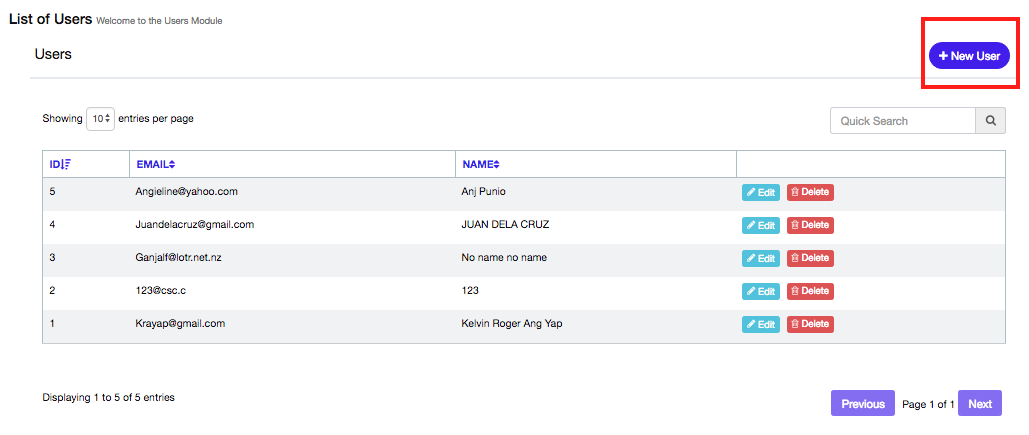Sort table by ID column
This screenshot has width=1029, height=435.
[x=60, y=164]
